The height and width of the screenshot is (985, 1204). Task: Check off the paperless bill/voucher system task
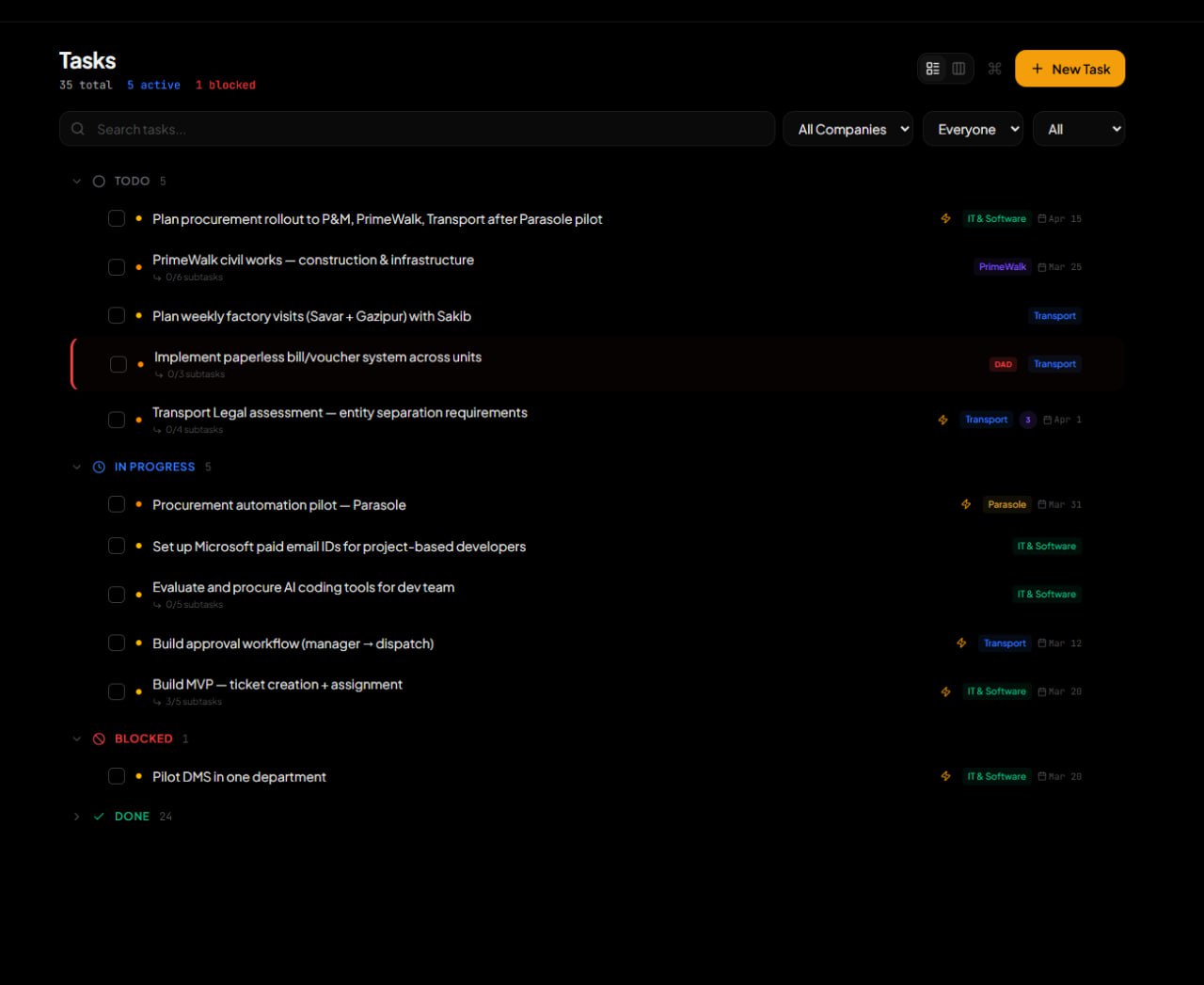pyautogui.click(x=117, y=364)
